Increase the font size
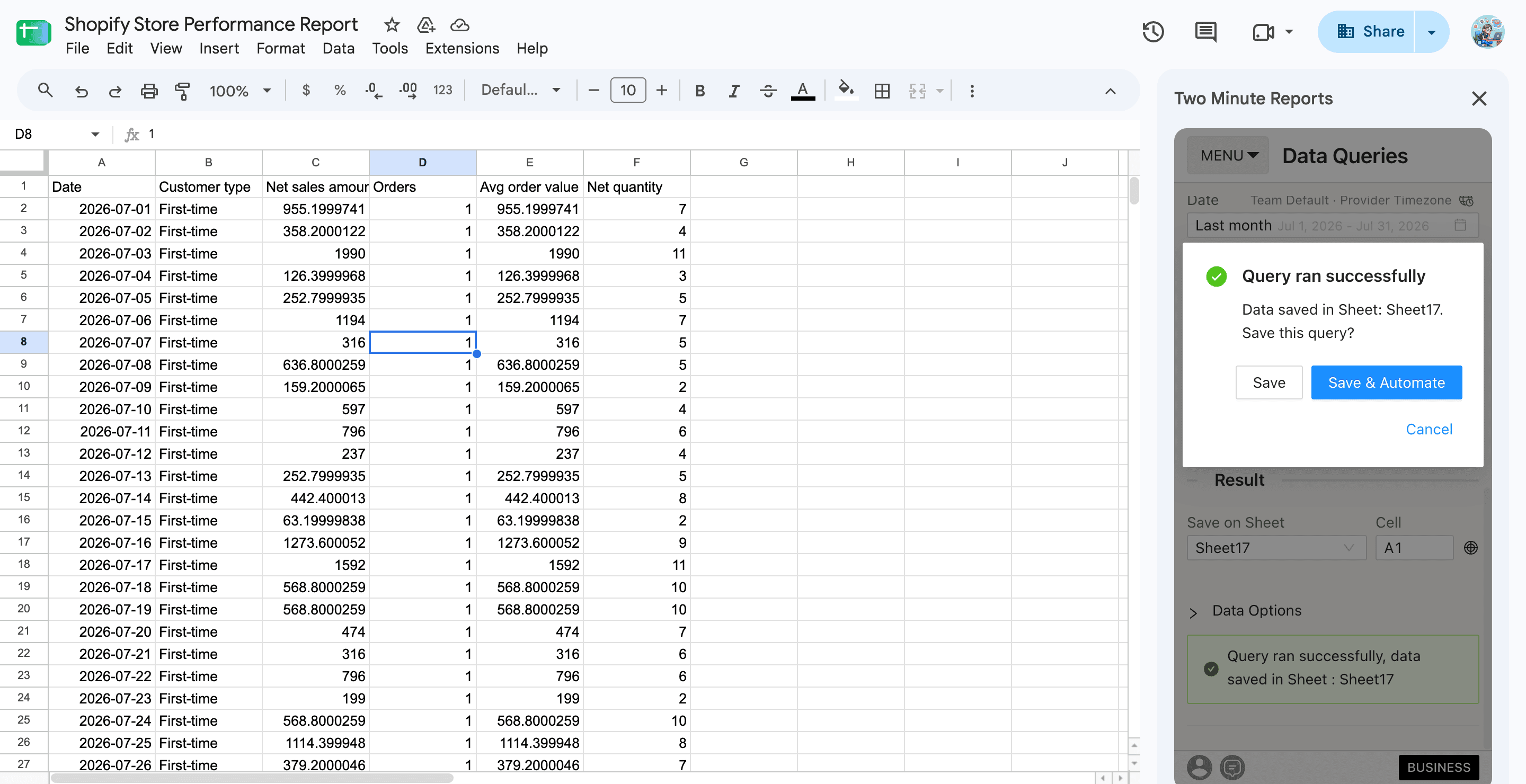The width and height of the screenshot is (1526, 784). click(662, 91)
